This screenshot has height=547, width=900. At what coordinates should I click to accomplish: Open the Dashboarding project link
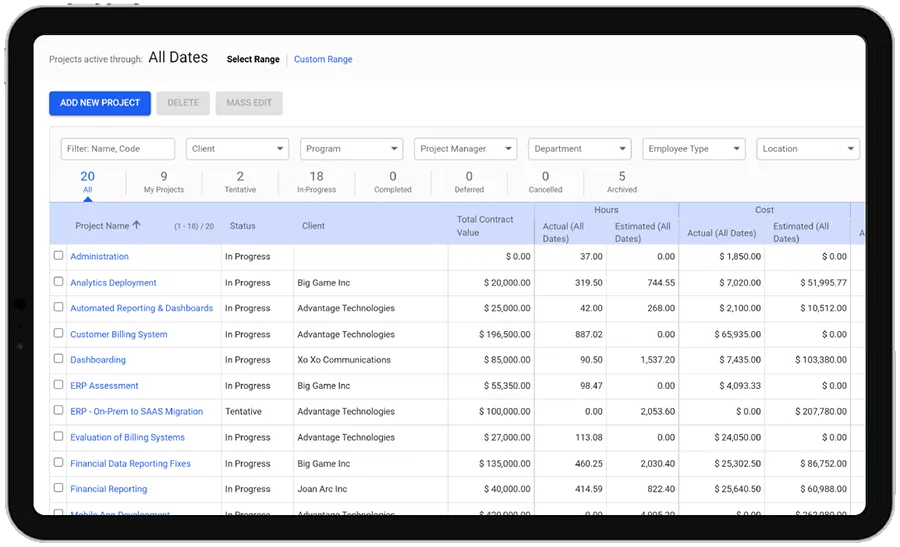click(98, 360)
